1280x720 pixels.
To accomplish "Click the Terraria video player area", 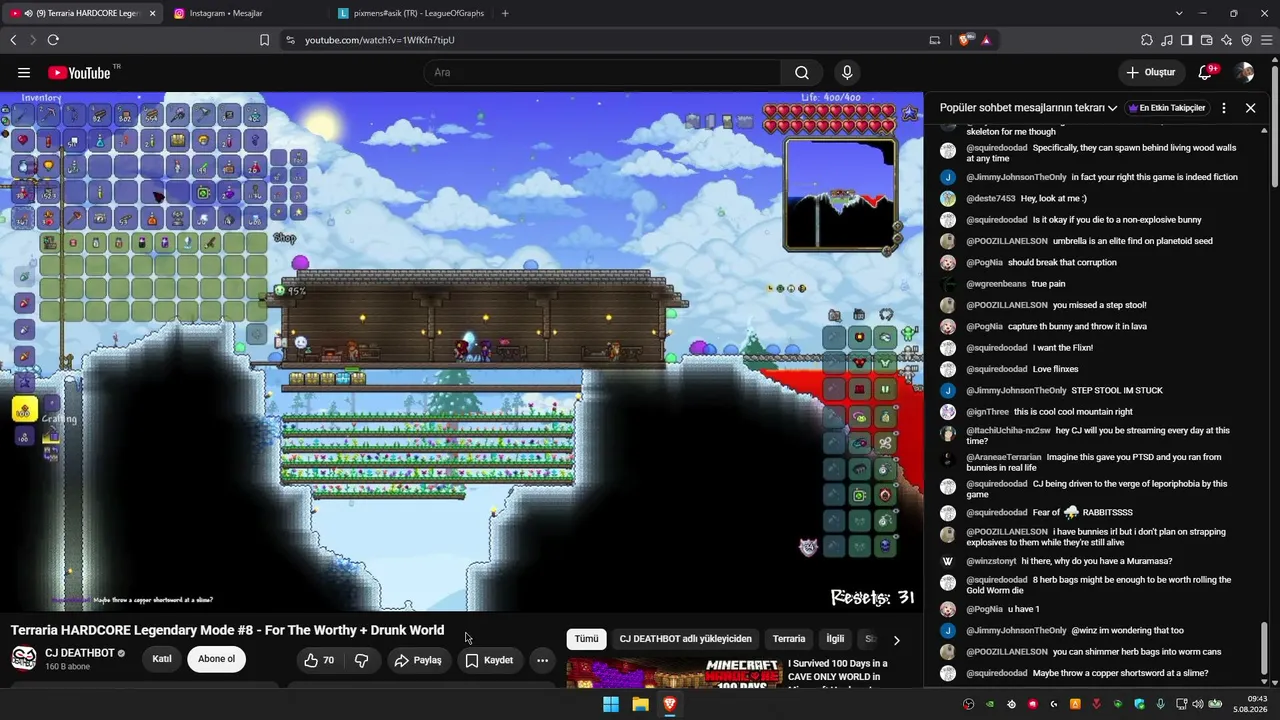I will (461, 351).
